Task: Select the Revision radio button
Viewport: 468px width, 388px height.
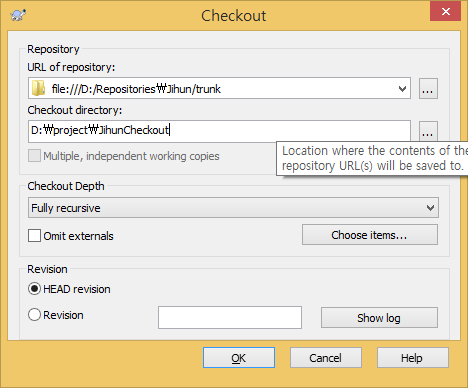Action: [34, 315]
